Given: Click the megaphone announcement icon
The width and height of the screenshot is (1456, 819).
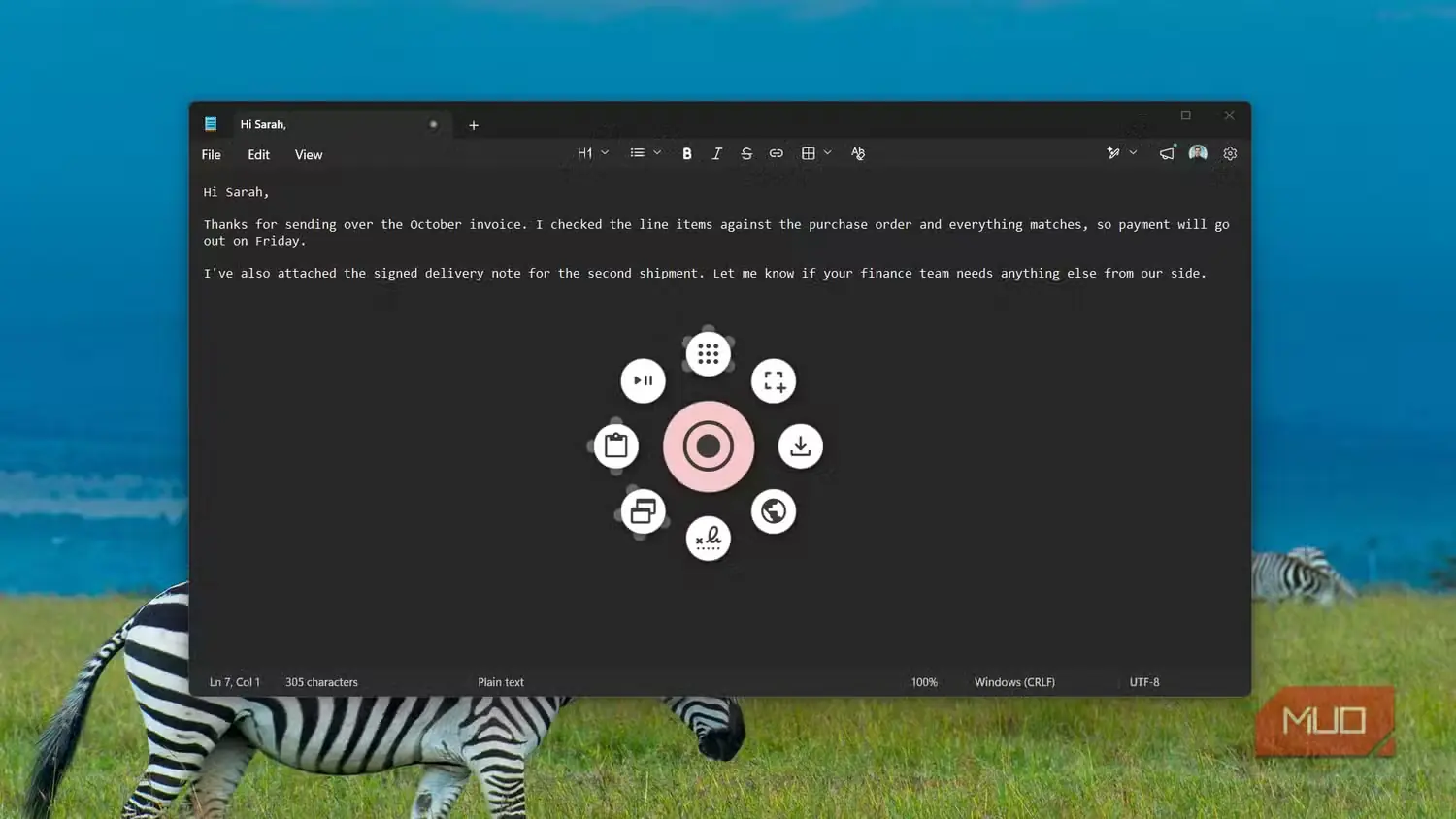Looking at the screenshot, I should click(1167, 153).
